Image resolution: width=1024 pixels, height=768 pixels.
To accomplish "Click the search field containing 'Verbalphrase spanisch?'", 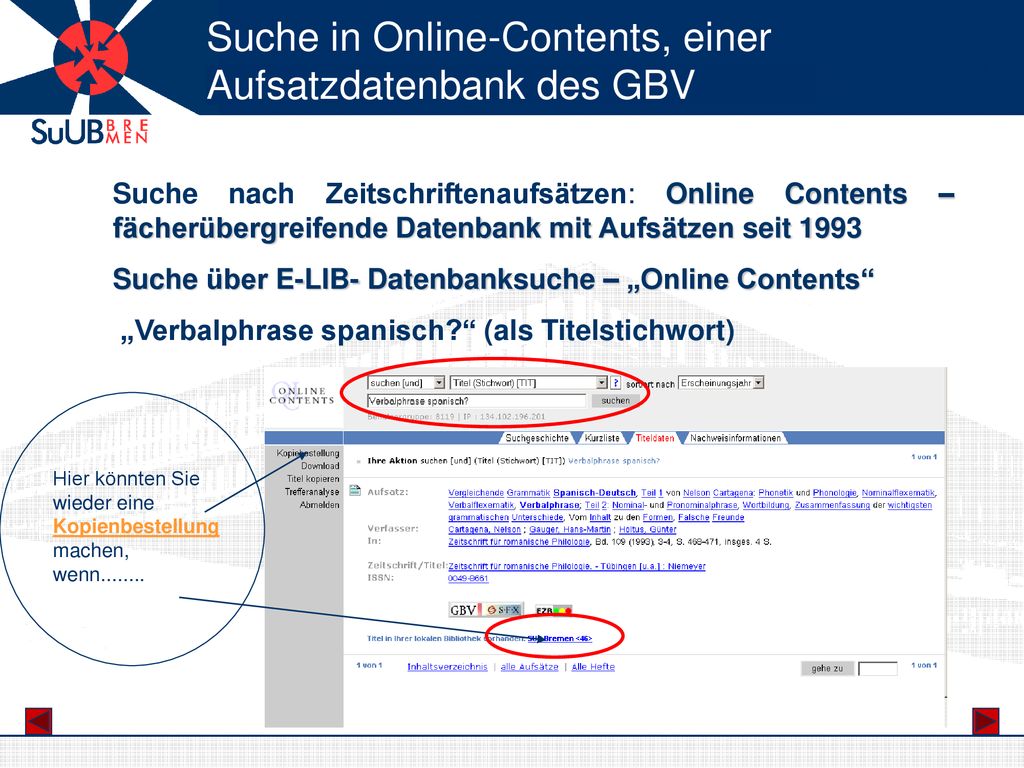I will (x=477, y=401).
